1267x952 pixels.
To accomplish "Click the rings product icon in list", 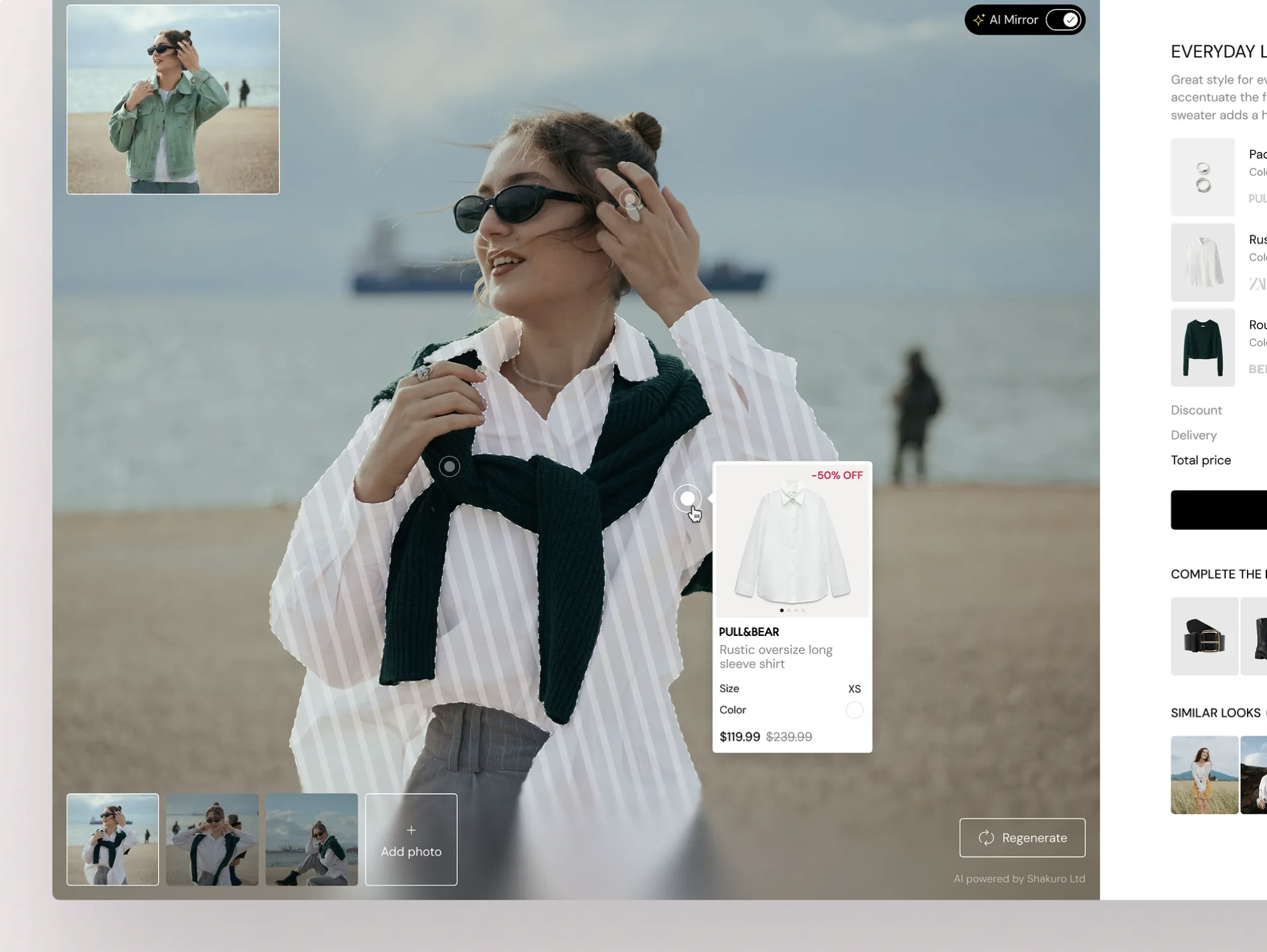I will pyautogui.click(x=1202, y=177).
